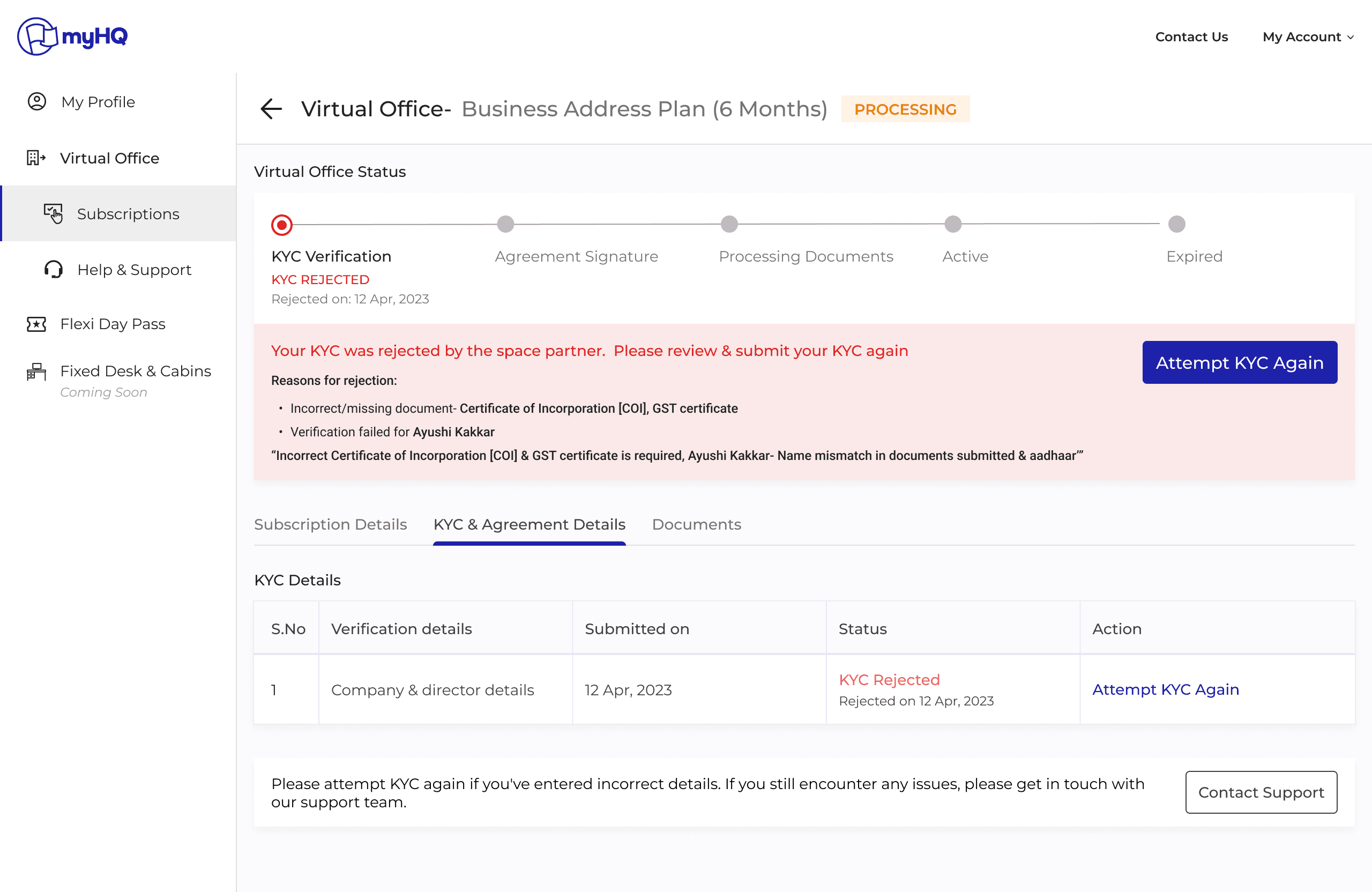Open the Virtual Office sidebar section

click(109, 158)
